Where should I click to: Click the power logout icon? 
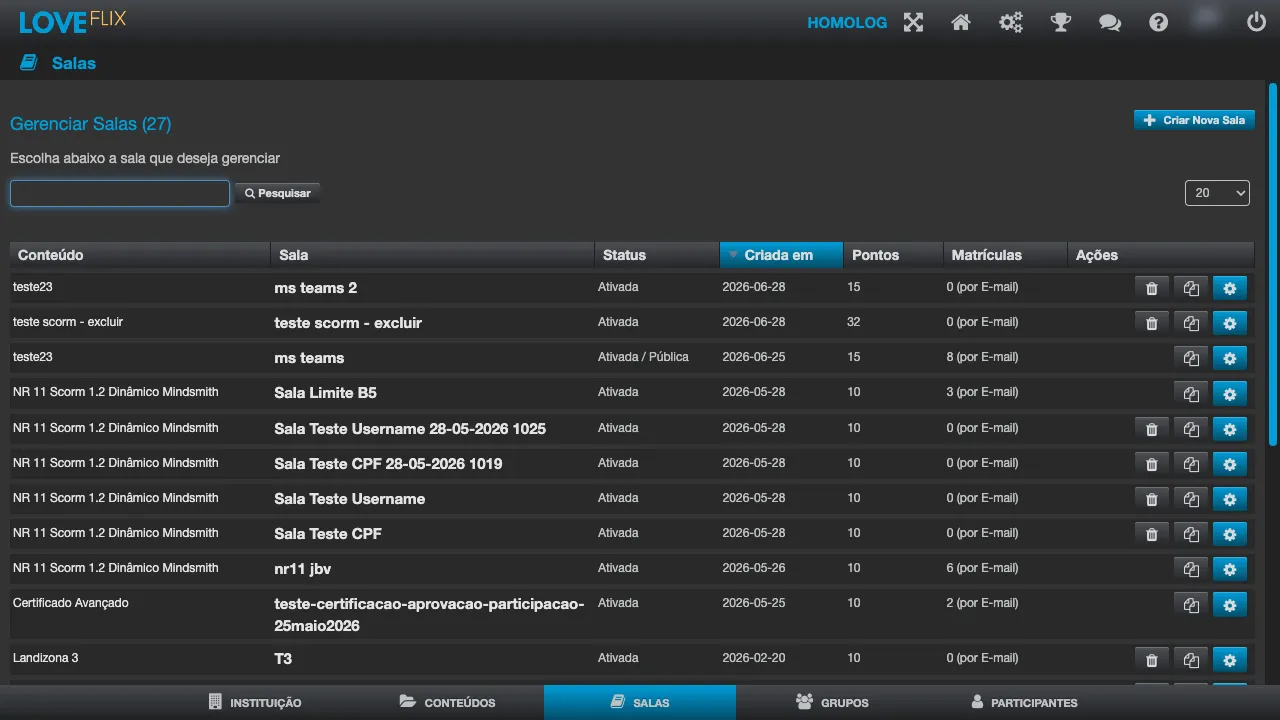point(1256,21)
